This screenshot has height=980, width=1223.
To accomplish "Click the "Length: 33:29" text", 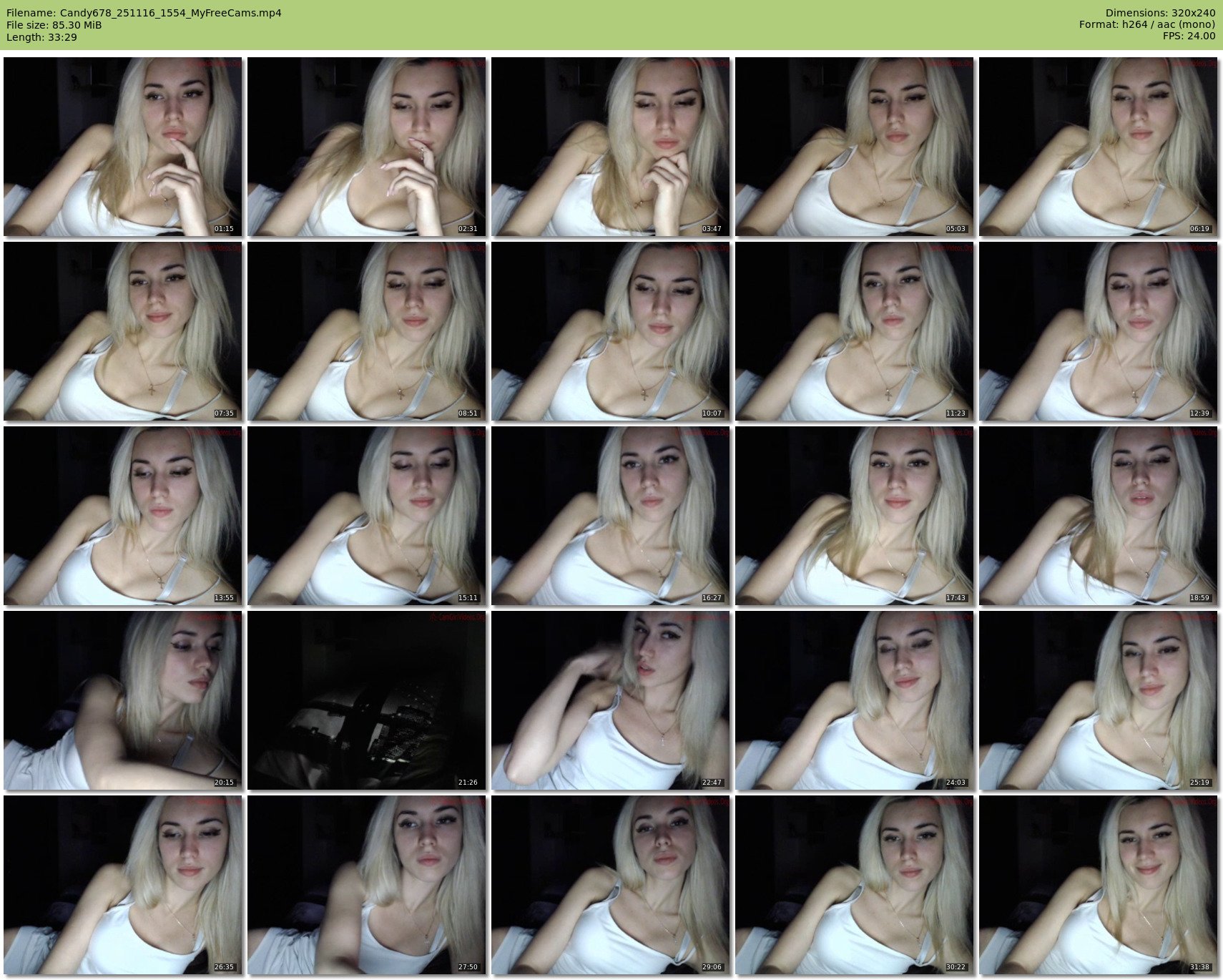I will pyautogui.click(x=41, y=37).
